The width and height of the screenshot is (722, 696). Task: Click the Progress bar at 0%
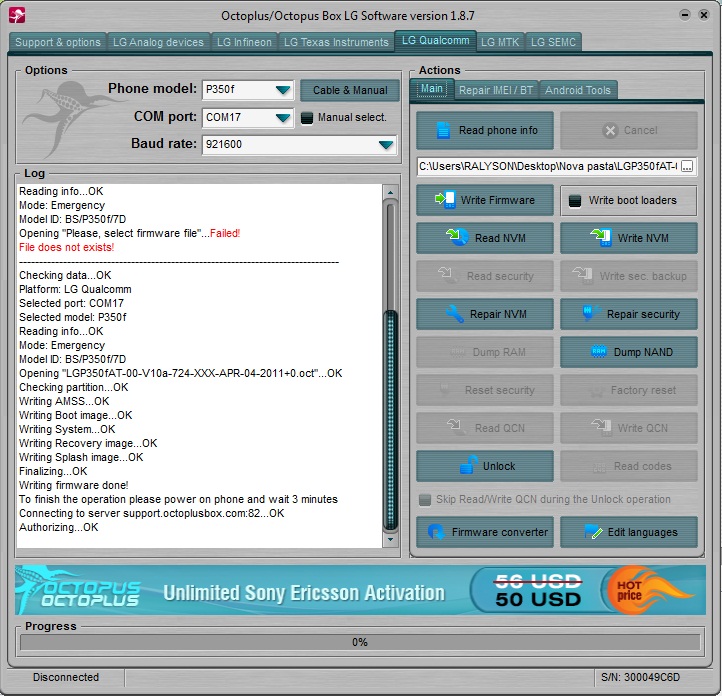pyautogui.click(x=360, y=642)
